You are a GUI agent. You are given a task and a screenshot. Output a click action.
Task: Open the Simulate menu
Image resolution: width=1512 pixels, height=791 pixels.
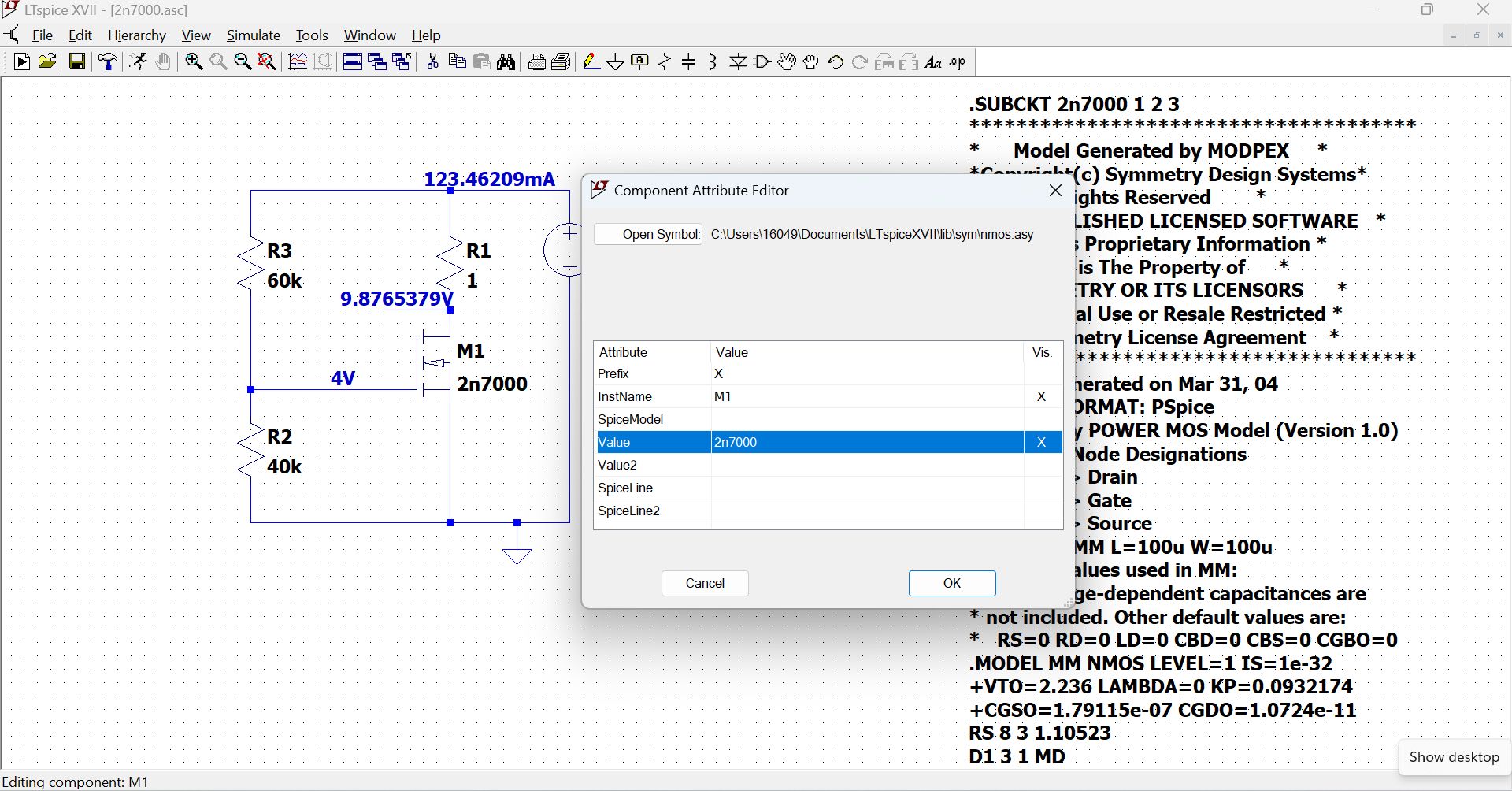pyautogui.click(x=254, y=35)
